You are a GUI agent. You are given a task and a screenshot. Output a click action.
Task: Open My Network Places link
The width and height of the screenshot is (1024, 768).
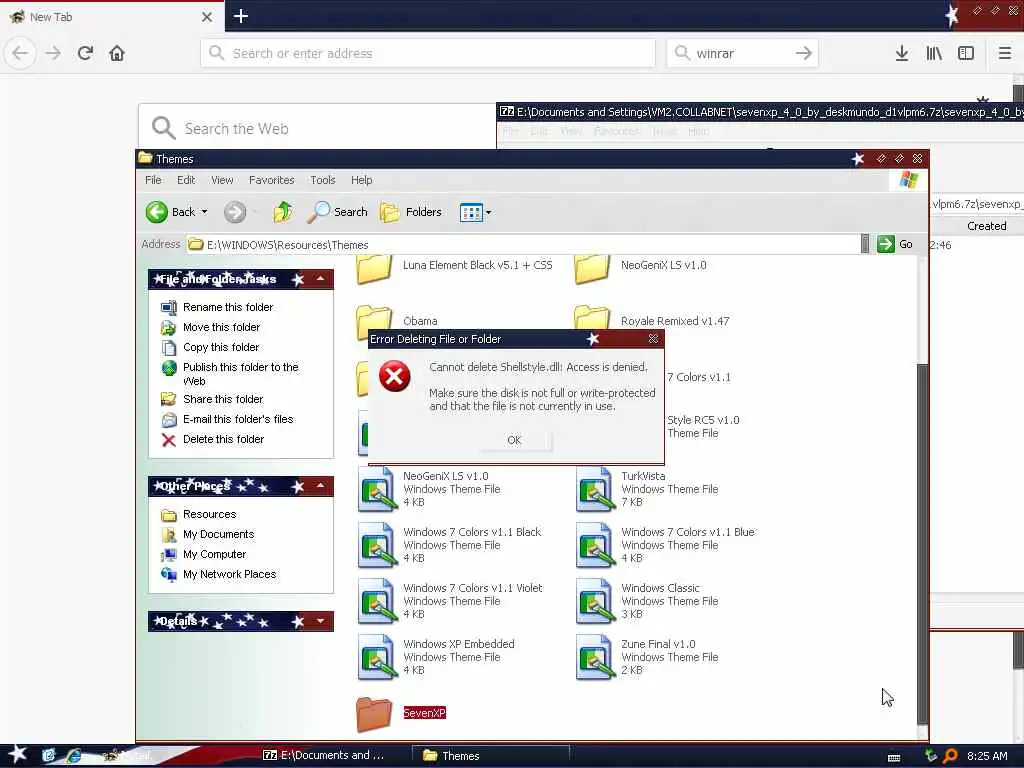(x=229, y=575)
